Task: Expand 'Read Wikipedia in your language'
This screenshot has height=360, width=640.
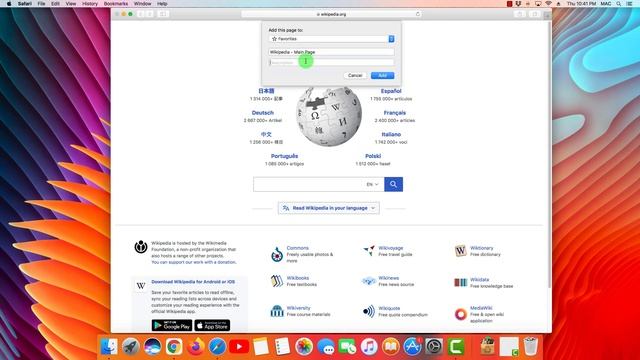Action: [329, 208]
